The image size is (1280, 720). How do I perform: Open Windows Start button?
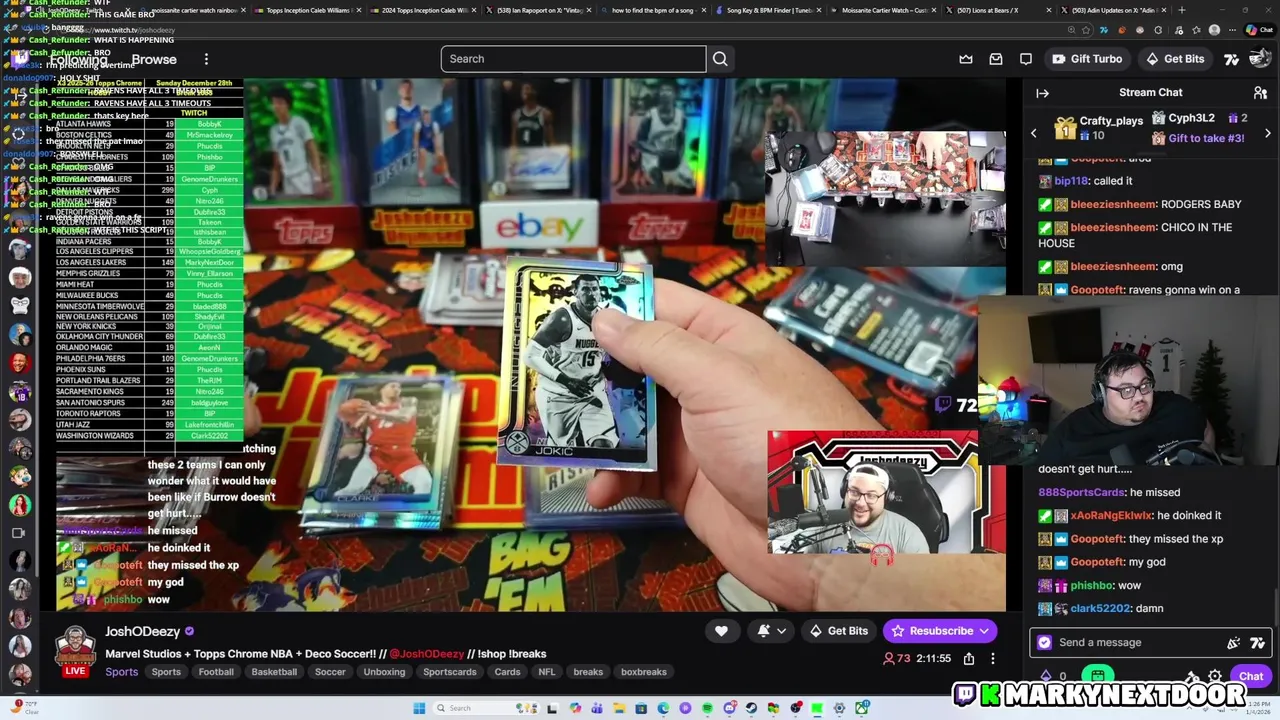[x=419, y=708]
